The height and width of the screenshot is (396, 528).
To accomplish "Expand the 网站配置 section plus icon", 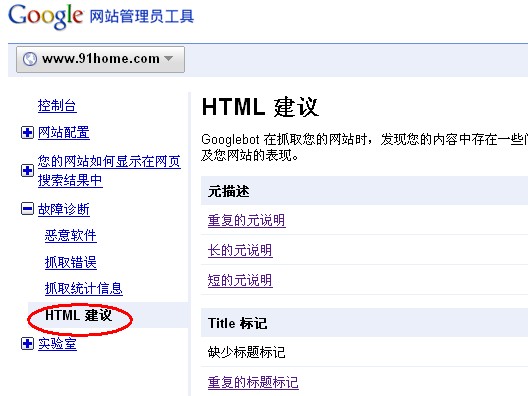I will tap(27, 132).
